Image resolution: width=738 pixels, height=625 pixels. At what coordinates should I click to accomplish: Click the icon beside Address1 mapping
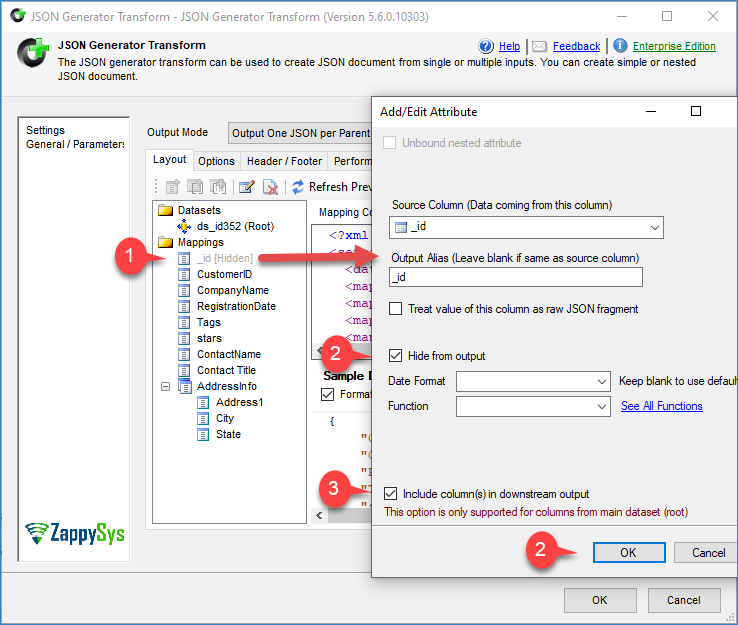(x=203, y=402)
